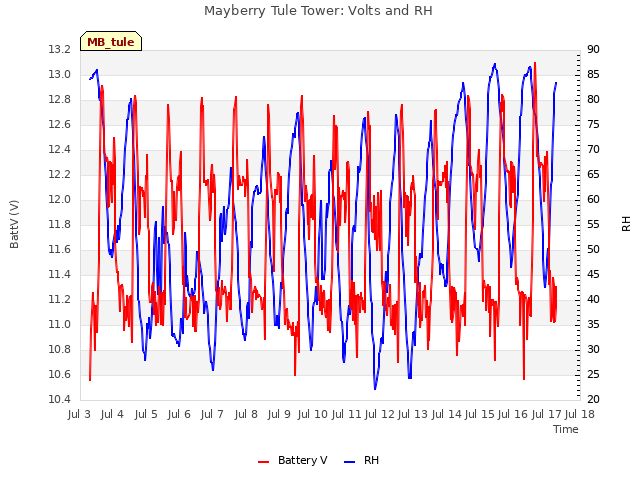
Task: Click the 13.2 left axis value
Action: point(59,49)
